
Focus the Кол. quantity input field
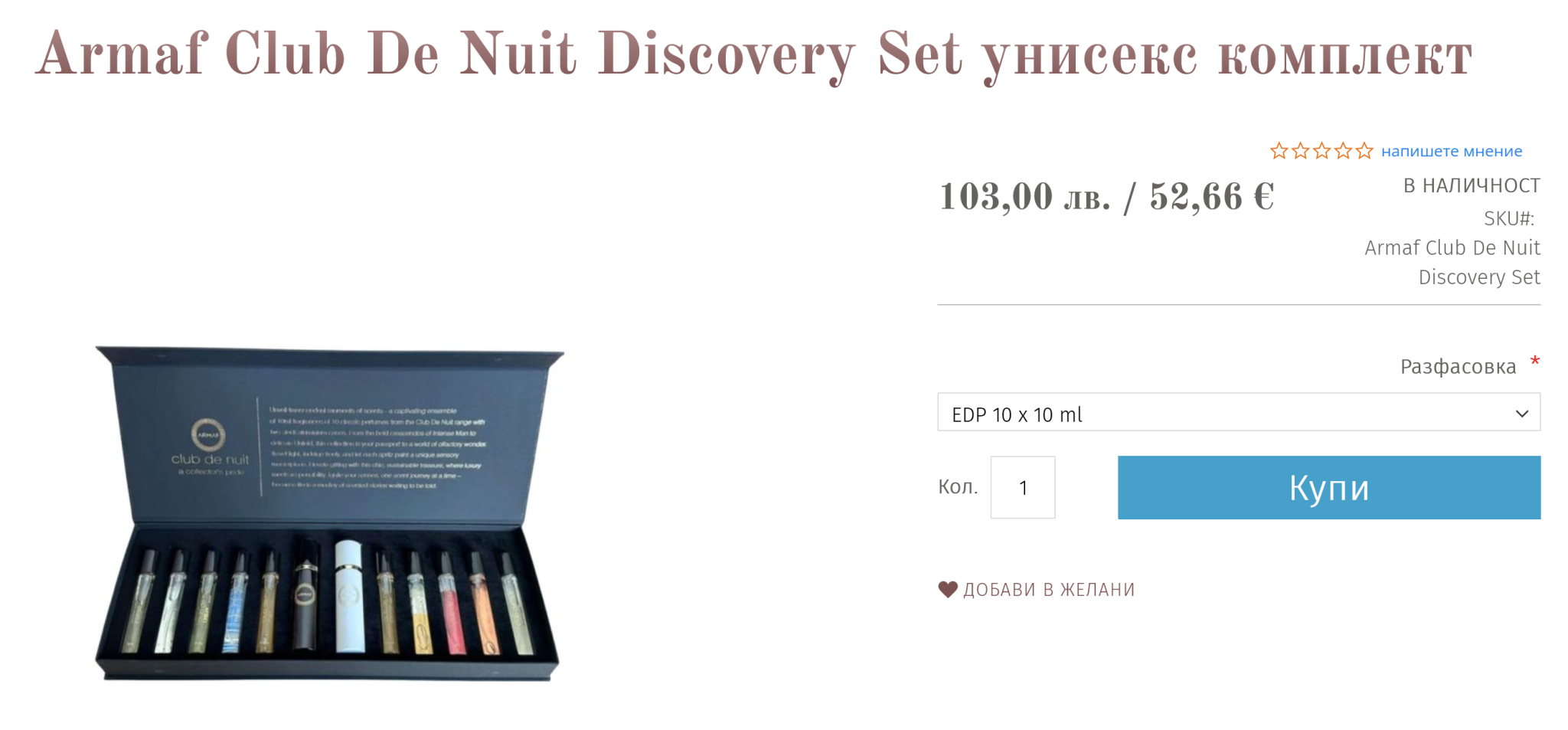[1023, 487]
